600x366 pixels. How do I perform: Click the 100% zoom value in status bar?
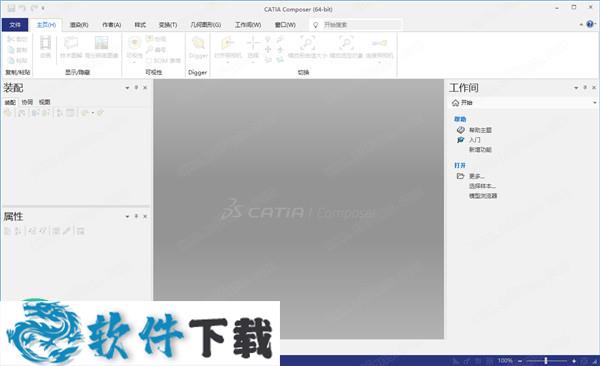coord(505,361)
